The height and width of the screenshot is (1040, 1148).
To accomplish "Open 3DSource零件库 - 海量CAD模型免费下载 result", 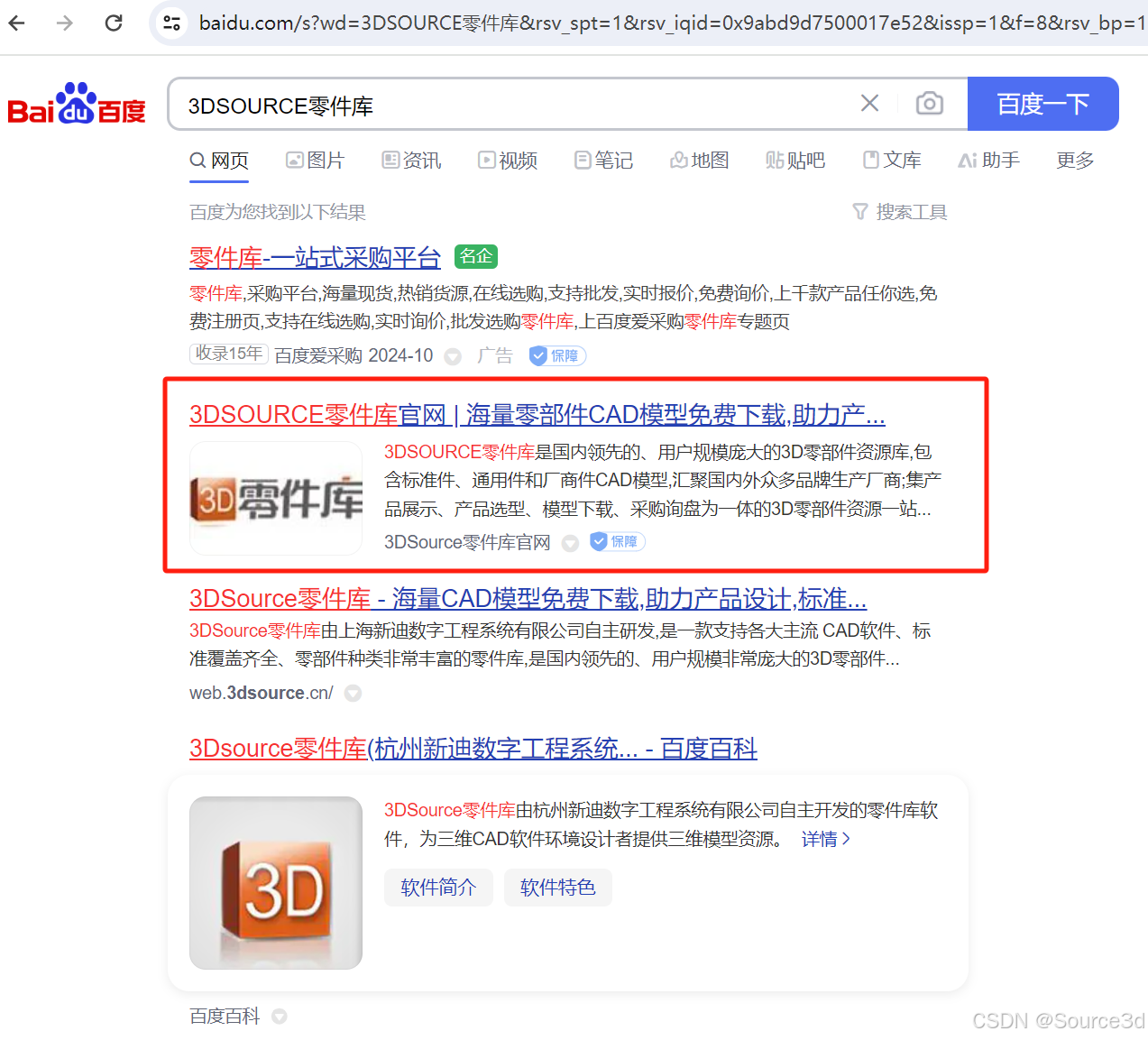I will point(528,599).
